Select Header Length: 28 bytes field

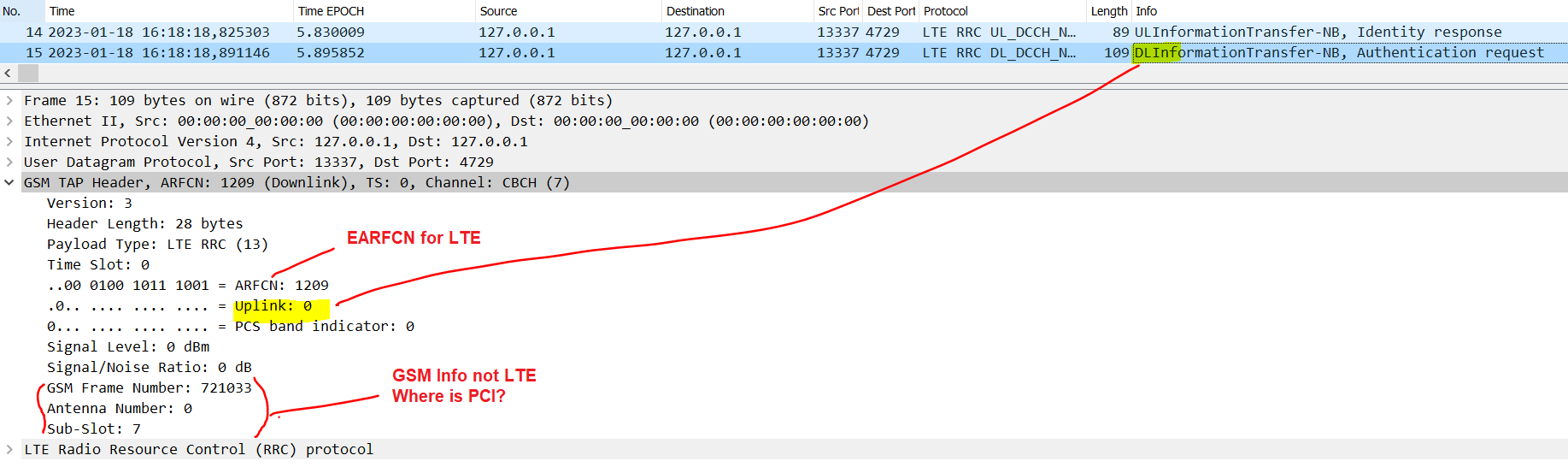point(145,223)
